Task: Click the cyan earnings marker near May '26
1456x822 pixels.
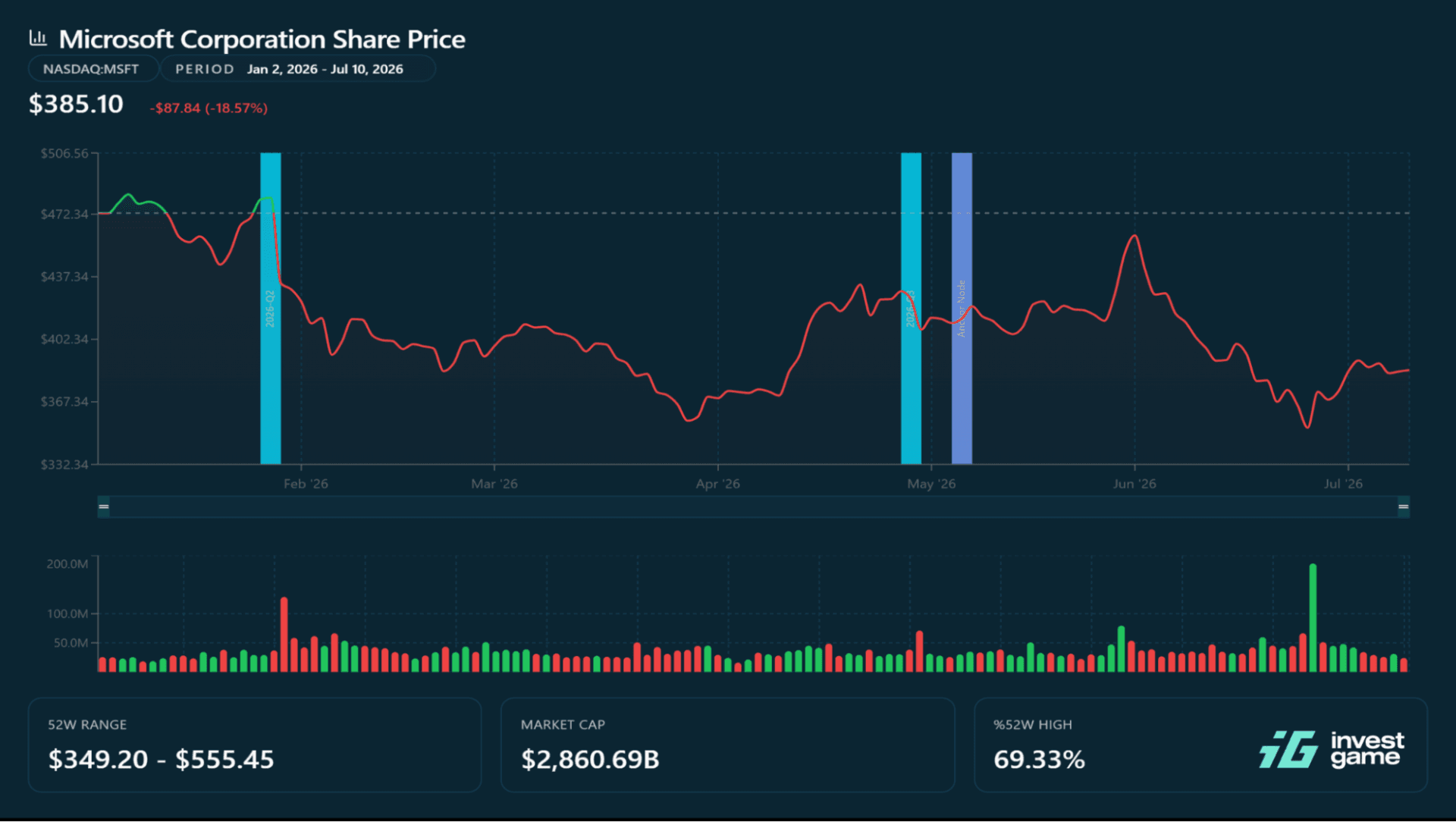Action: [911, 308]
